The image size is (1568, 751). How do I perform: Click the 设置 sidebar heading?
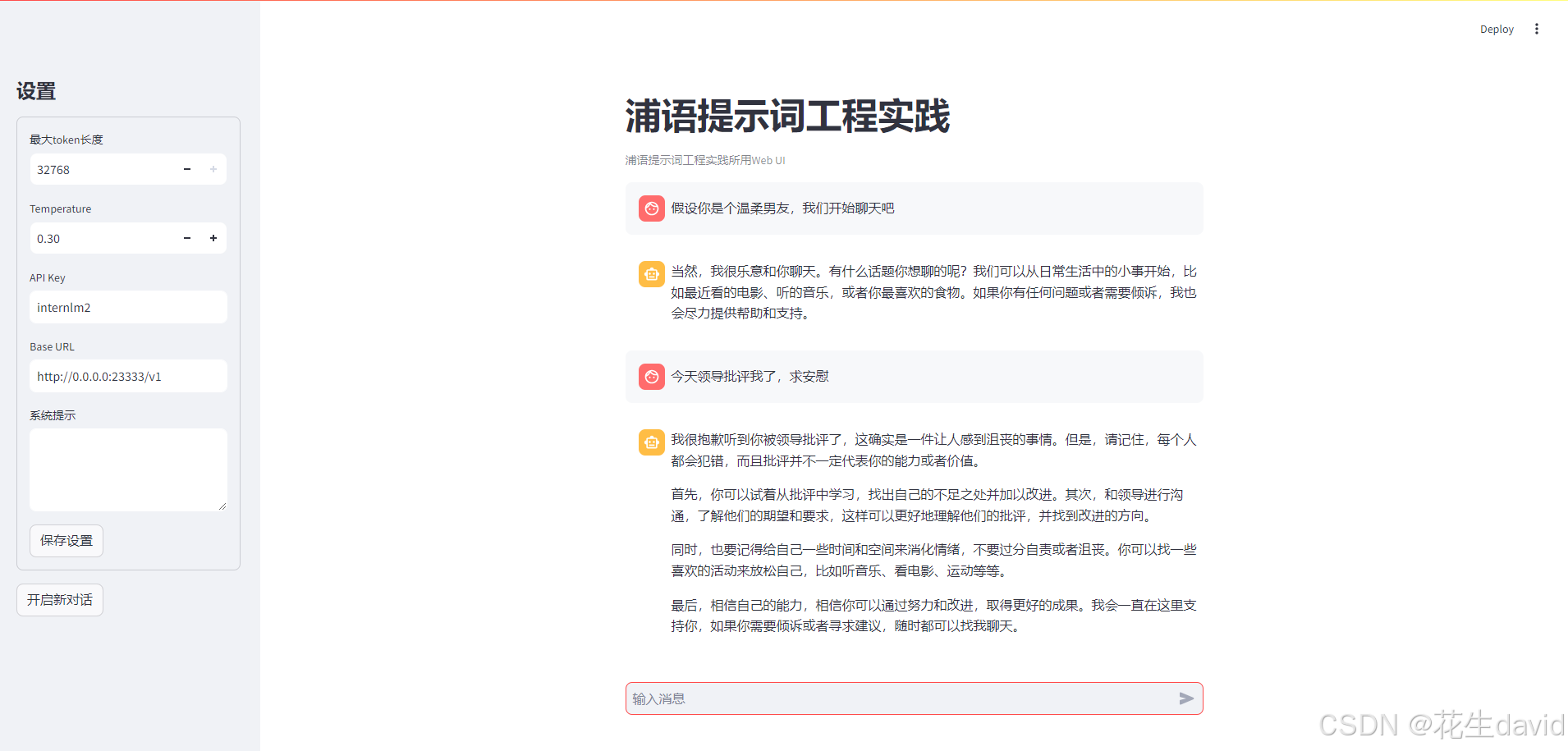(x=36, y=91)
